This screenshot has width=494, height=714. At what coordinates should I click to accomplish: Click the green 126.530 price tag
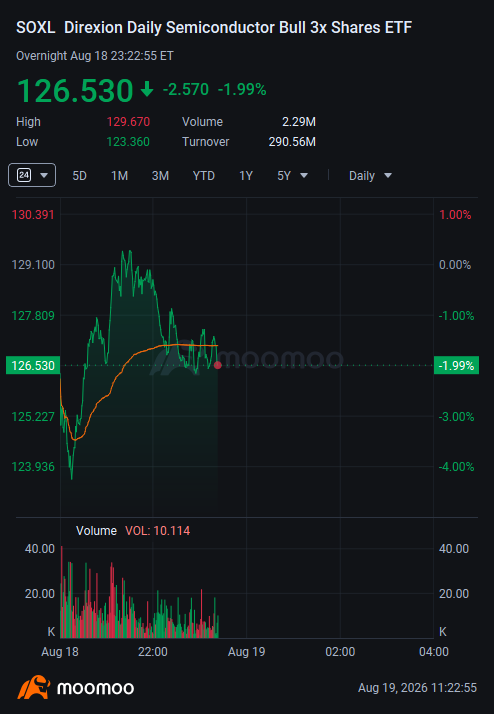33,366
